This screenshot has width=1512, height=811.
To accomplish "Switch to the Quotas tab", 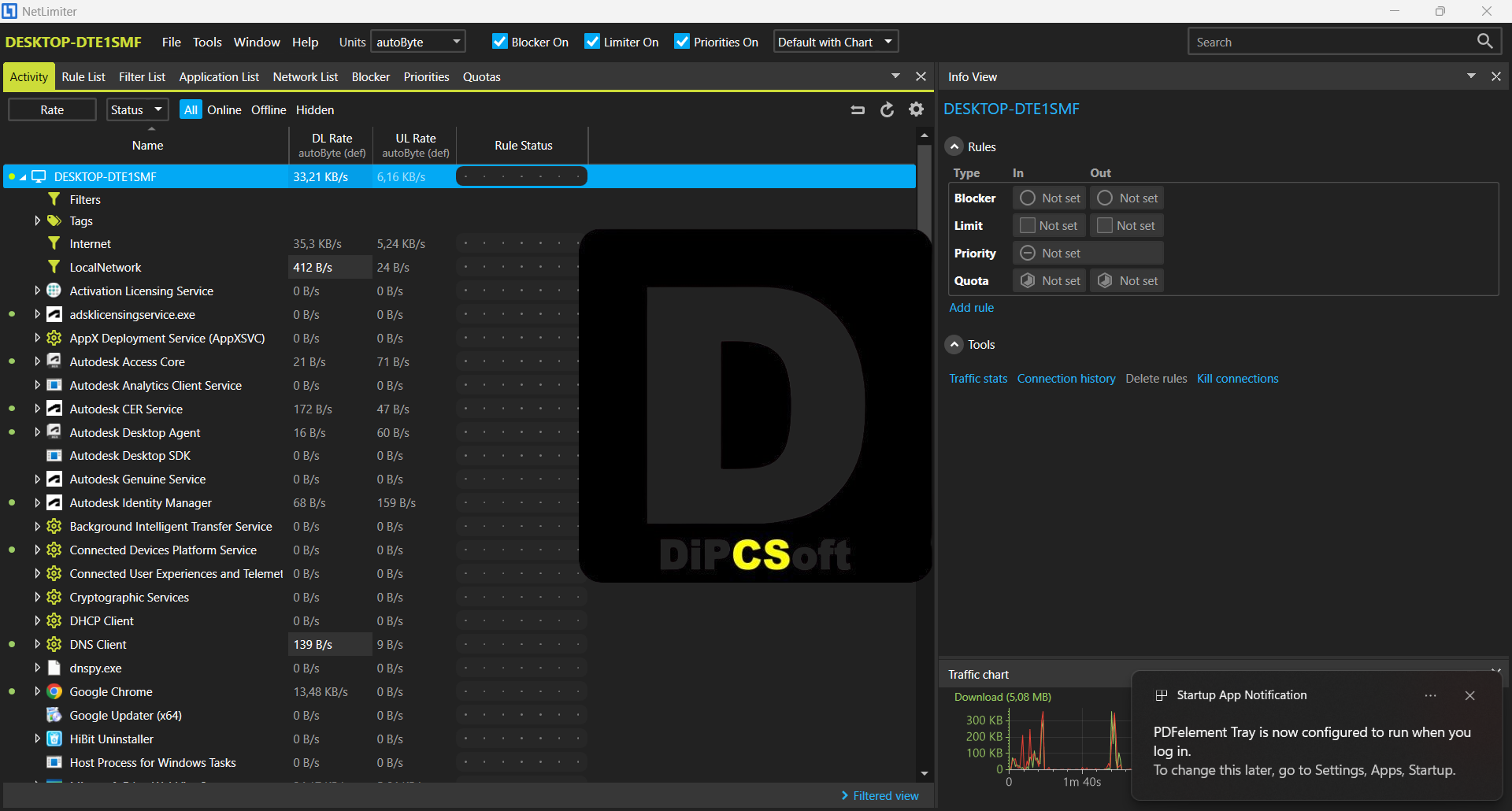I will [481, 76].
